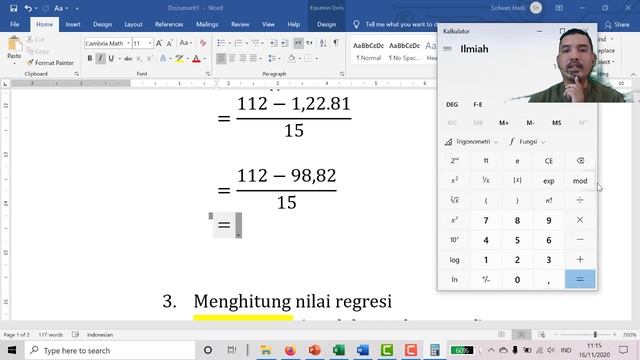The height and width of the screenshot is (360, 640).
Task: Open calculator navigation hamburger menu
Action: coord(448,49)
